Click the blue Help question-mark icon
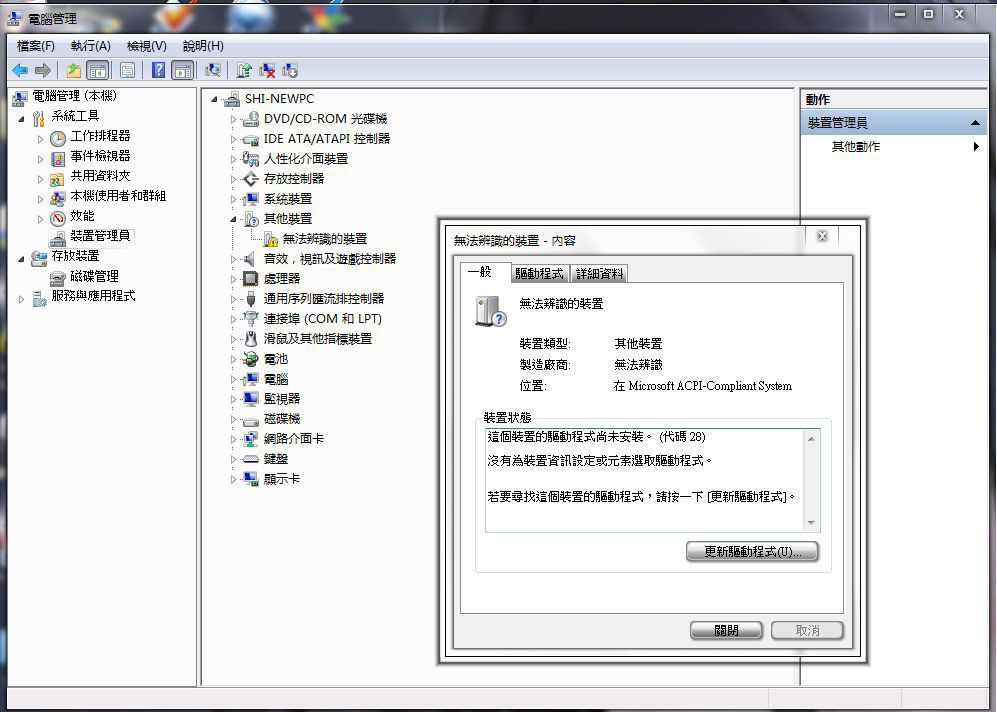The image size is (997, 712). coord(158,71)
